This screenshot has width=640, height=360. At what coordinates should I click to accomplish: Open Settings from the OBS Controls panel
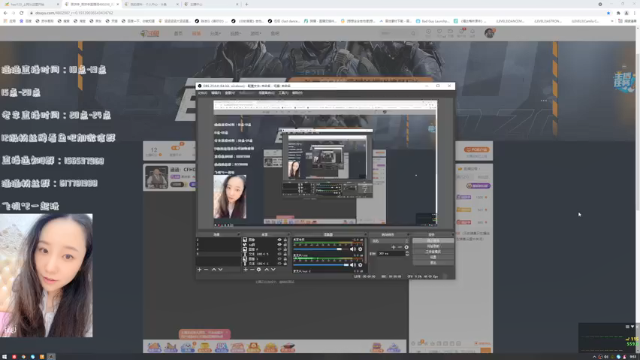(x=433, y=258)
